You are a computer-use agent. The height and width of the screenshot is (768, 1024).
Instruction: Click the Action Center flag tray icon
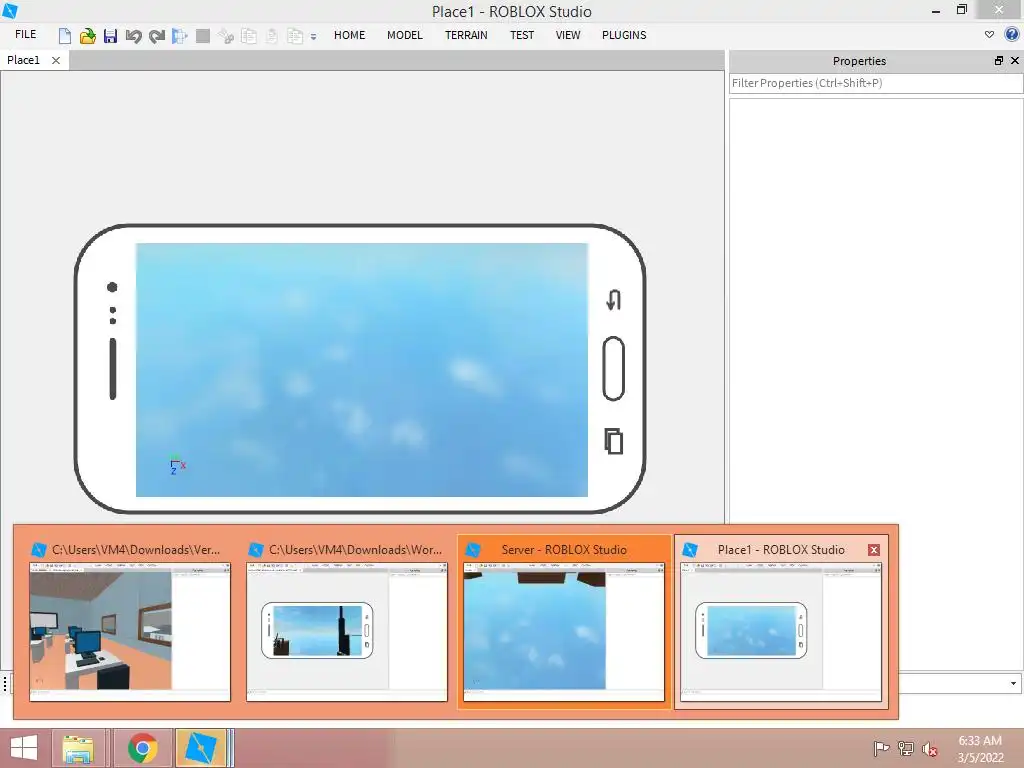tap(881, 748)
